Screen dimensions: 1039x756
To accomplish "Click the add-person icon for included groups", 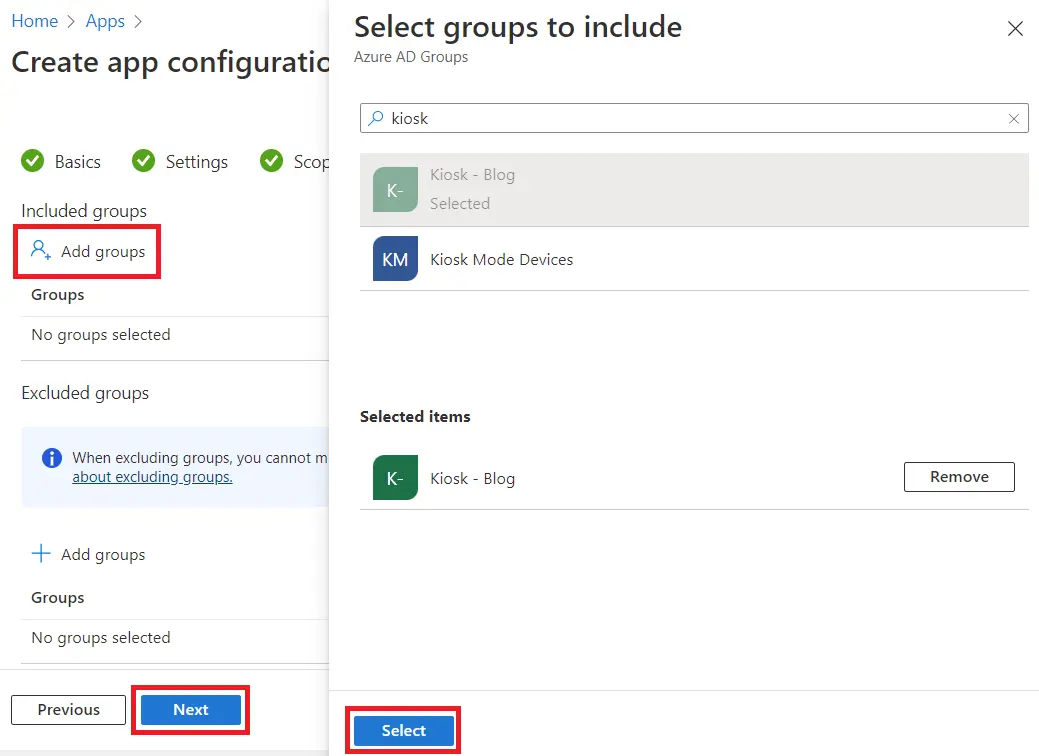I will click(41, 251).
